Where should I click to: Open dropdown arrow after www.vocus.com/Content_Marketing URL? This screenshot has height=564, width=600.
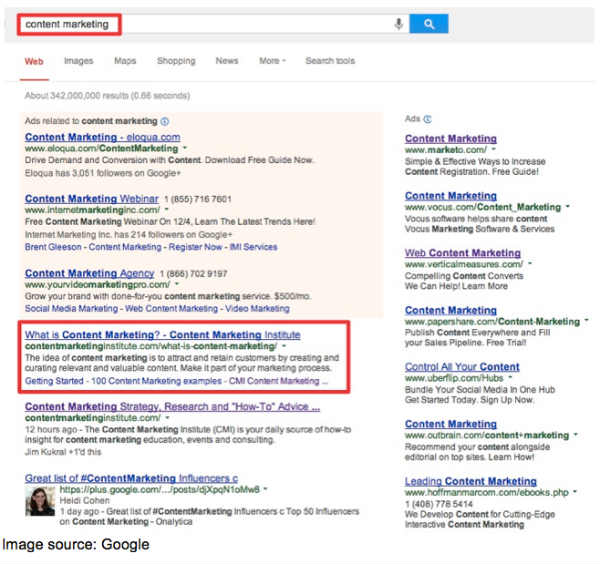pyautogui.click(x=568, y=207)
